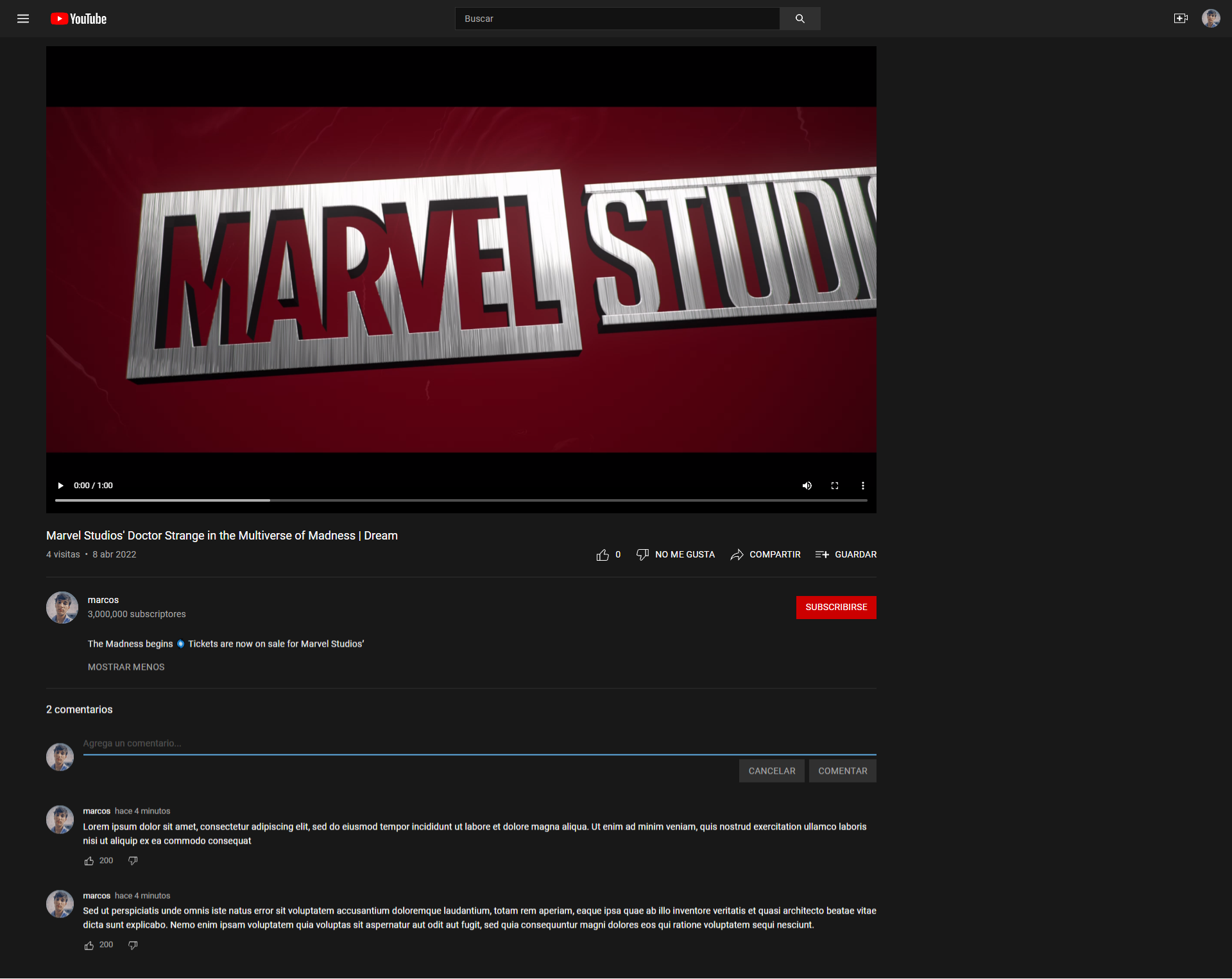Open marcos channel avatar beside subscriber count
1232x979 pixels.
pyautogui.click(x=62, y=608)
